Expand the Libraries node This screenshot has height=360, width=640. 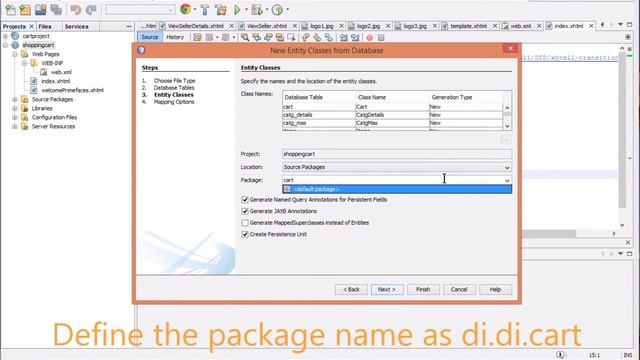point(15,108)
